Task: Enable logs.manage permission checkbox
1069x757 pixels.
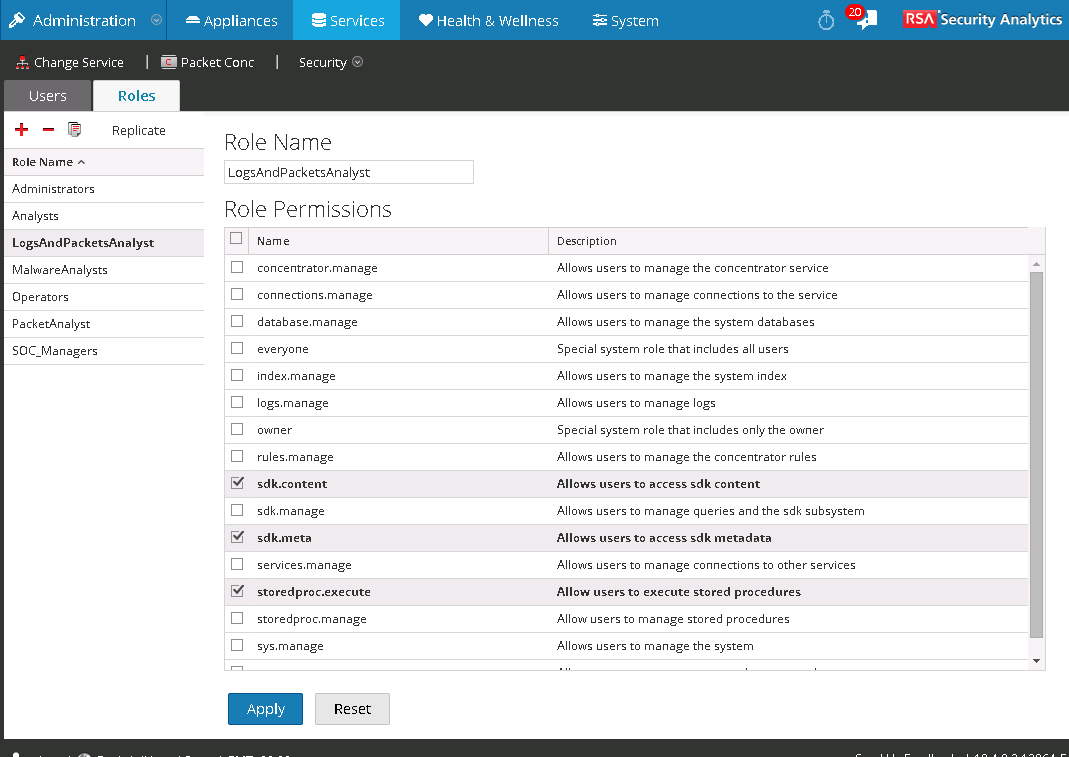Action: pyautogui.click(x=237, y=402)
